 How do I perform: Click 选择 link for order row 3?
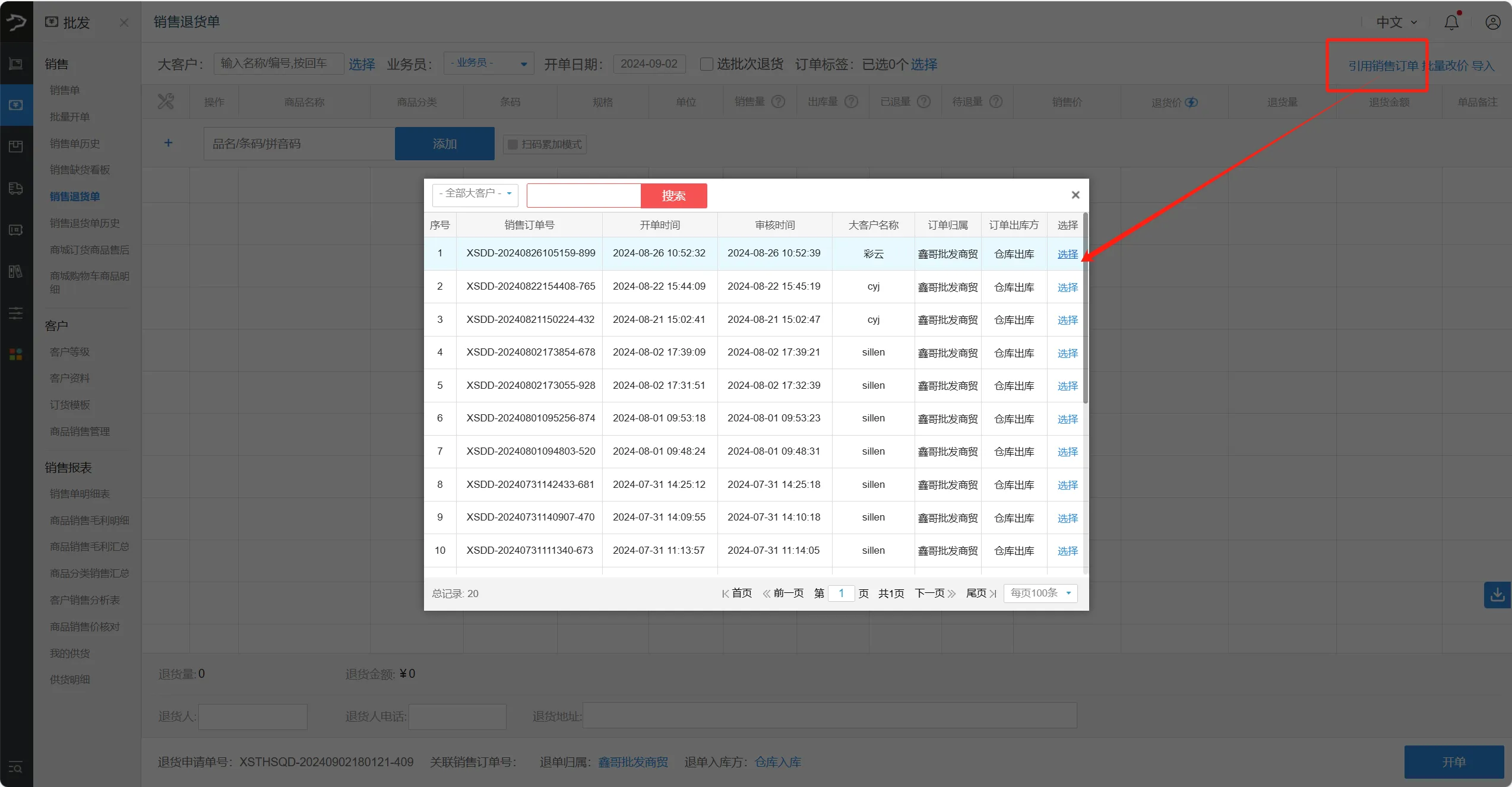(x=1067, y=320)
